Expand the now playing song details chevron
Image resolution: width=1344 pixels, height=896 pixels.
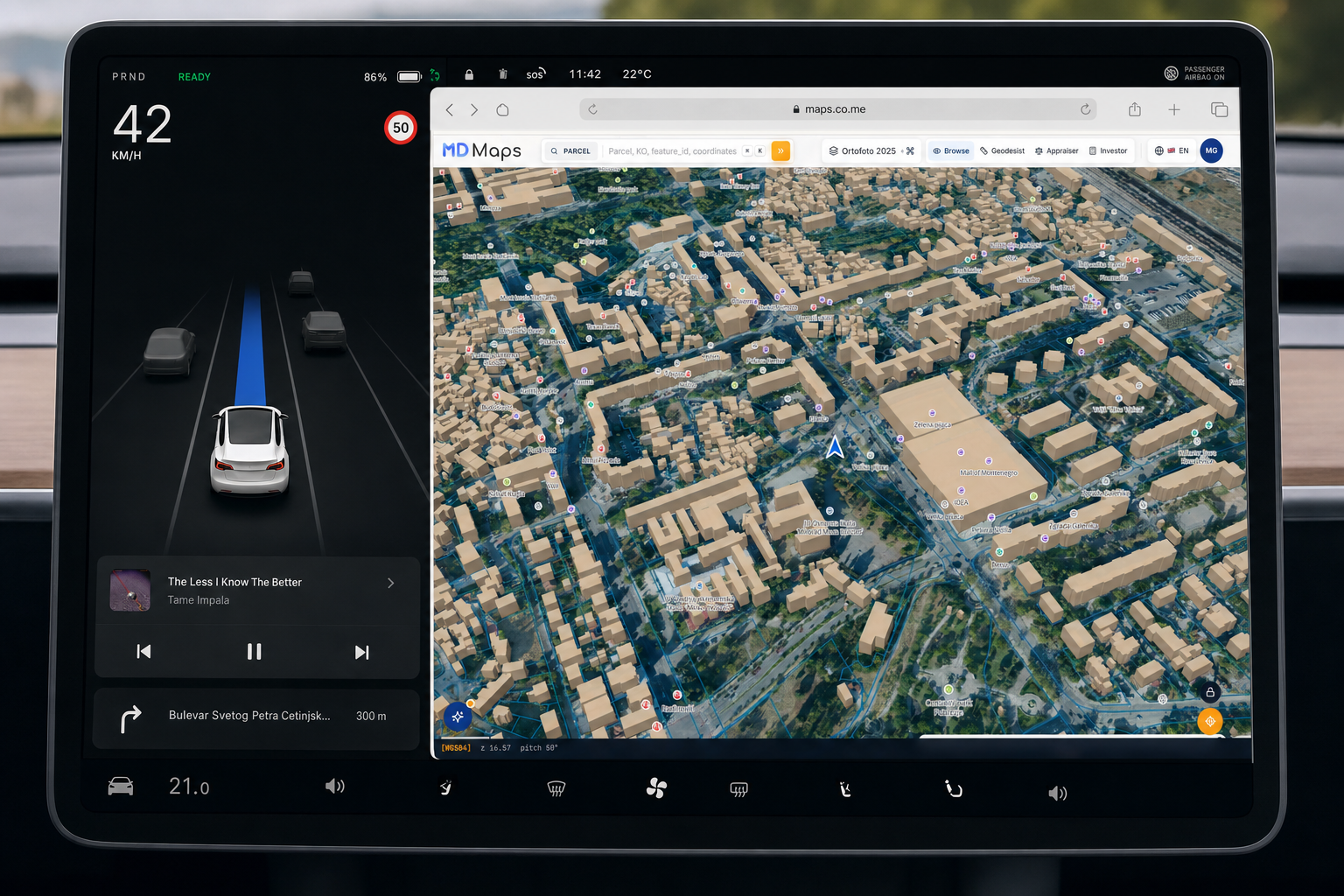(x=390, y=583)
